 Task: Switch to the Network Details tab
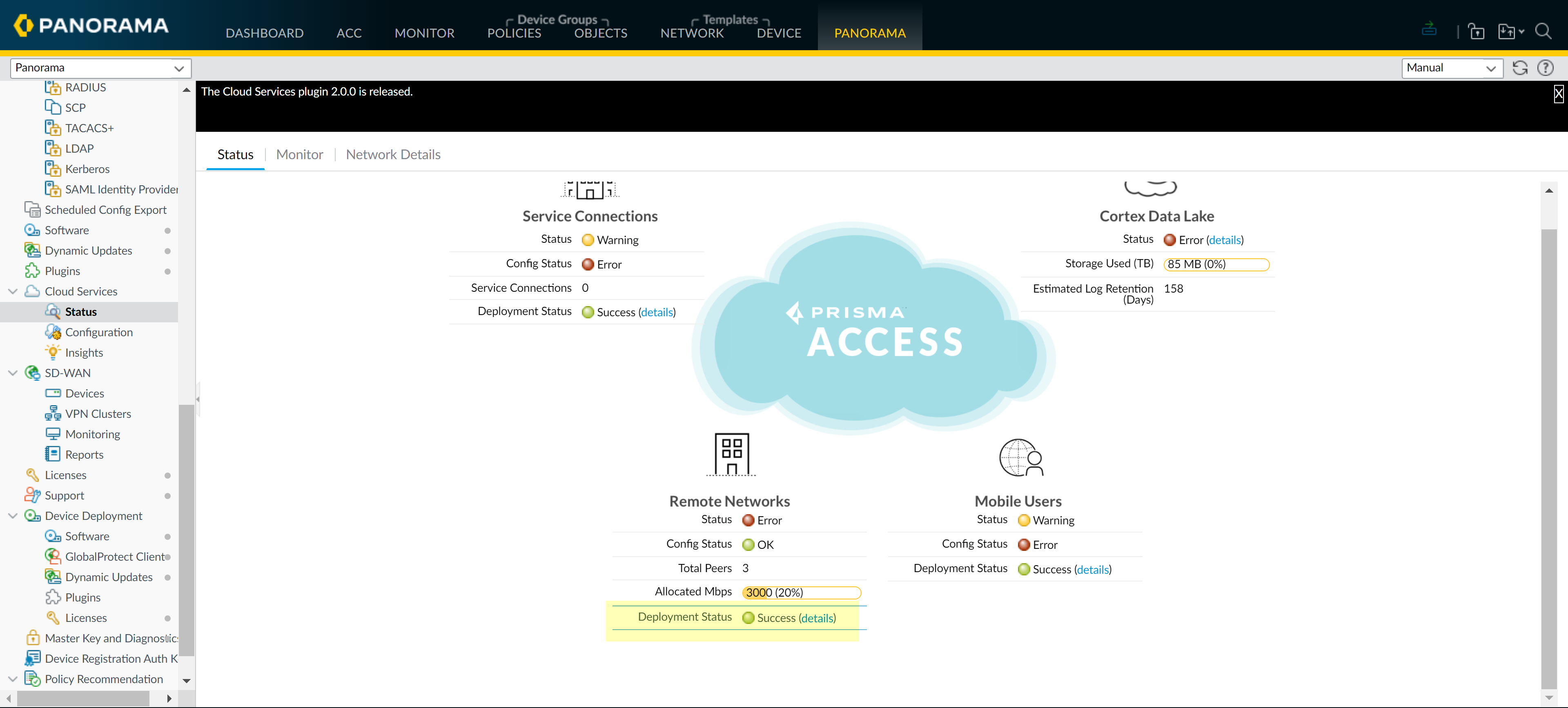[392, 155]
